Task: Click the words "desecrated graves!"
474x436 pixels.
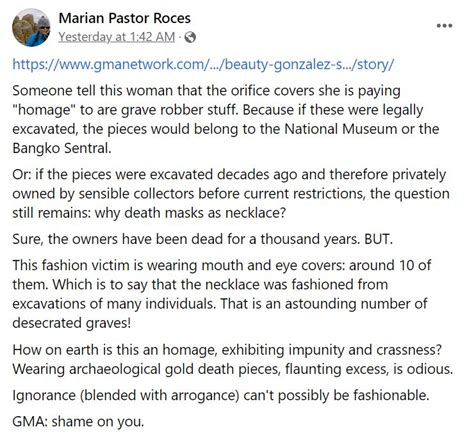Action: coord(72,323)
